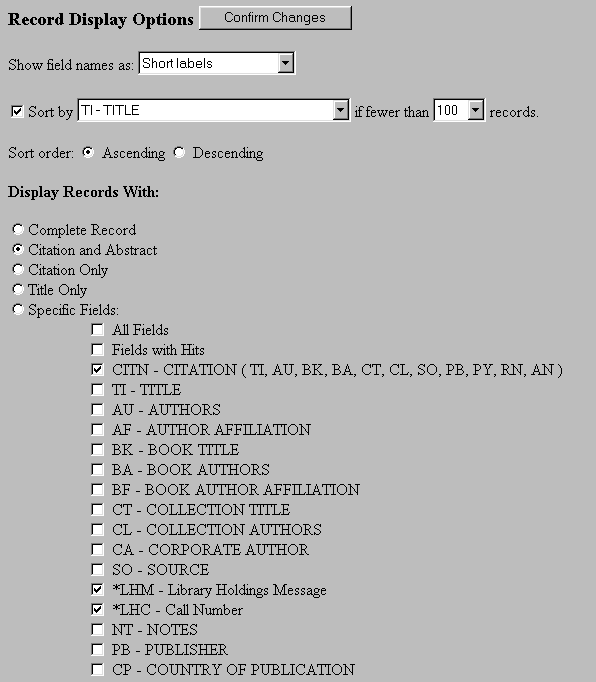This screenshot has height=682, width=596.
Task: Tick the BK - BOOK TITLE checkbox
Action: (x=97, y=449)
